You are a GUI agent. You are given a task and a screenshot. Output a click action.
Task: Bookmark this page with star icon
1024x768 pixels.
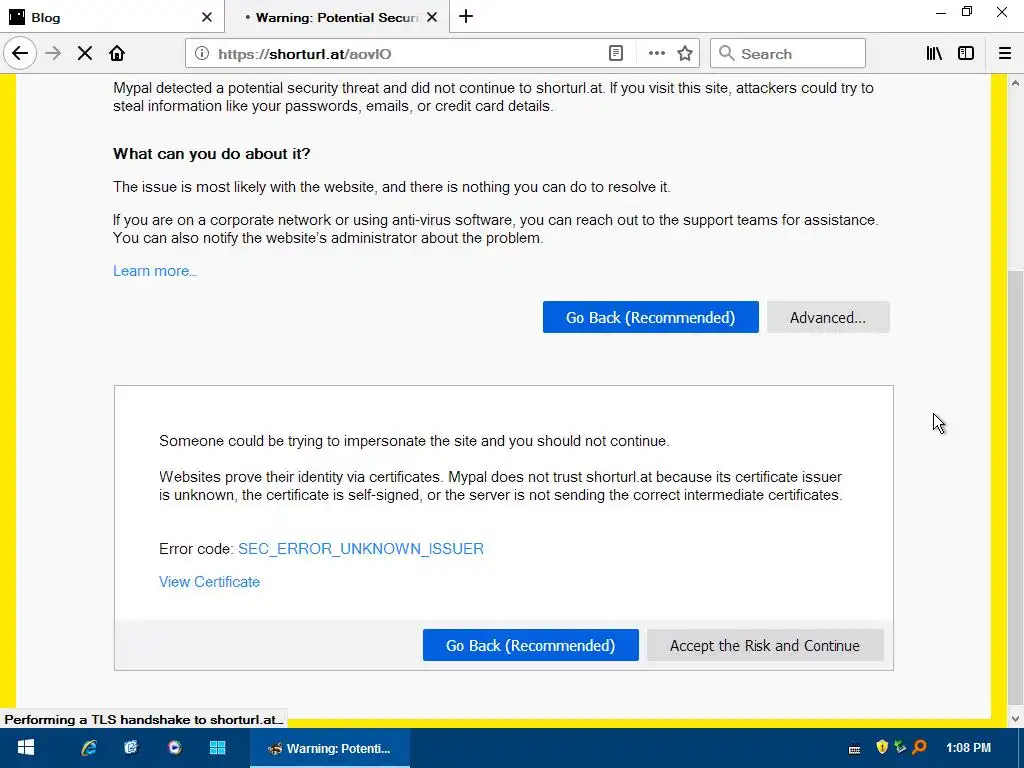click(x=684, y=54)
